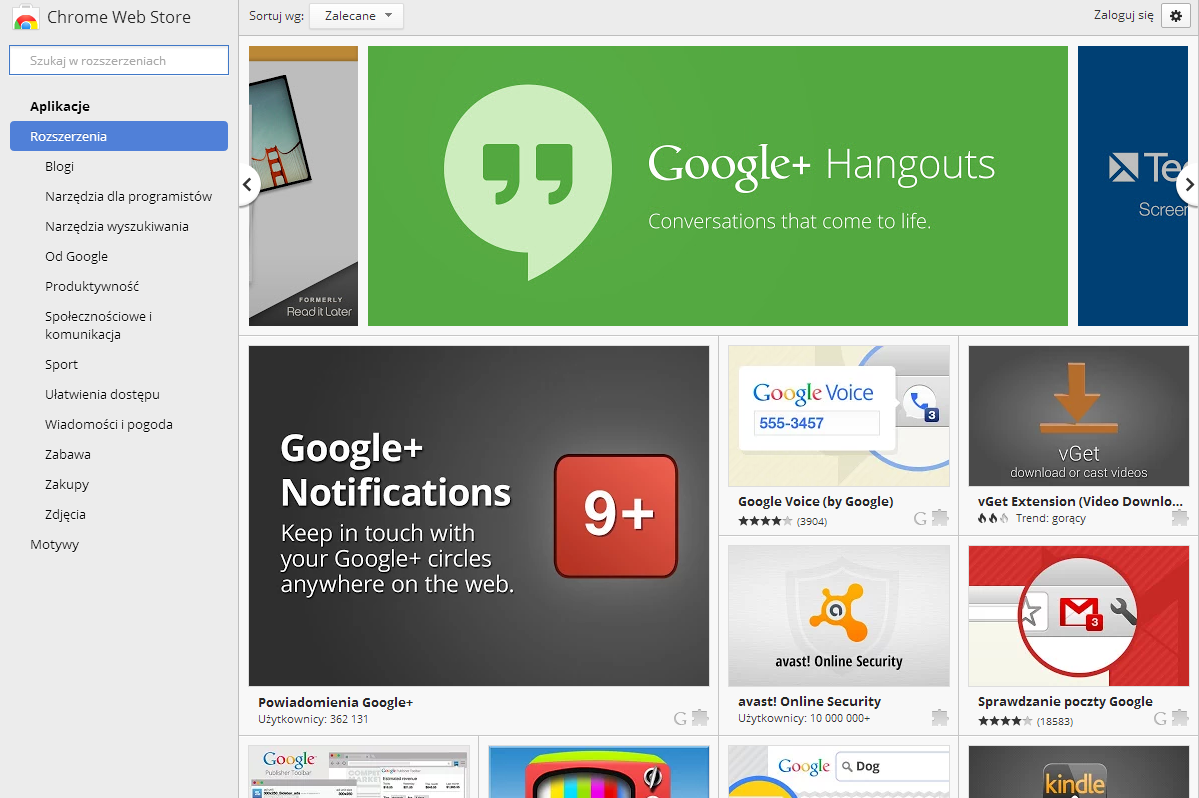Click the star rating of Google Voice
1199x798 pixels.
tap(765, 521)
